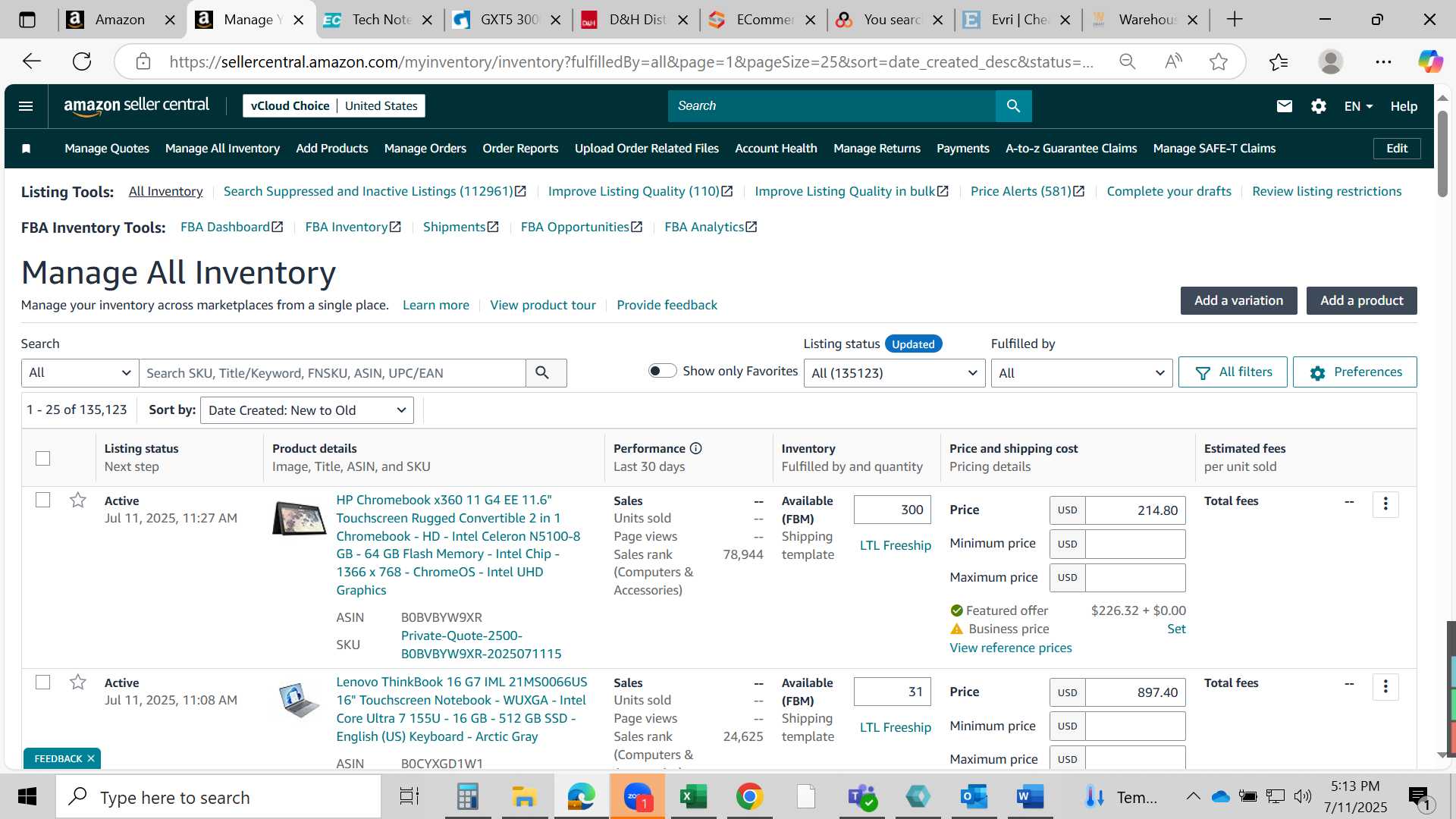Open Account Health page
1456x819 pixels.
pos(776,149)
